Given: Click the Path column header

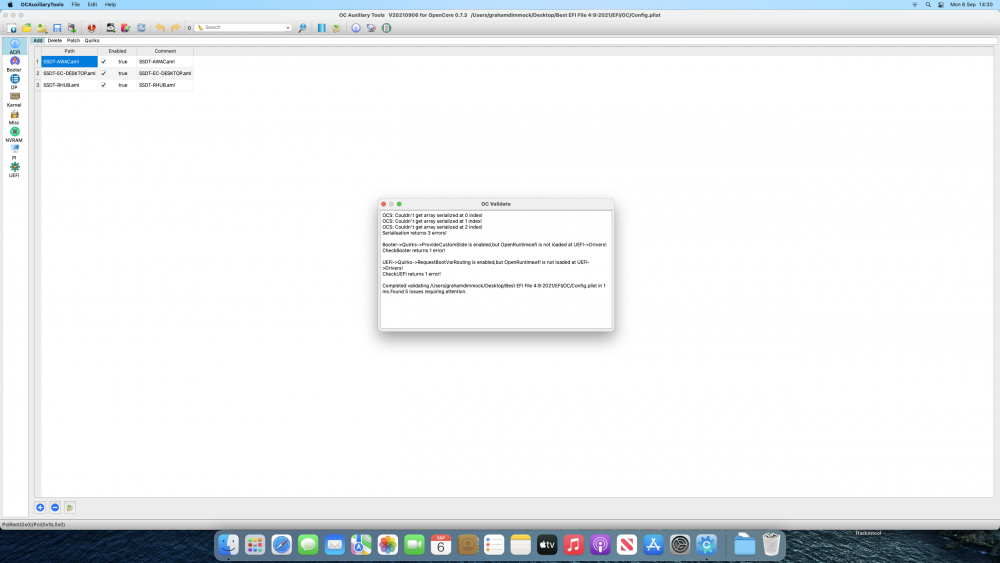Looking at the screenshot, I should coord(70,51).
